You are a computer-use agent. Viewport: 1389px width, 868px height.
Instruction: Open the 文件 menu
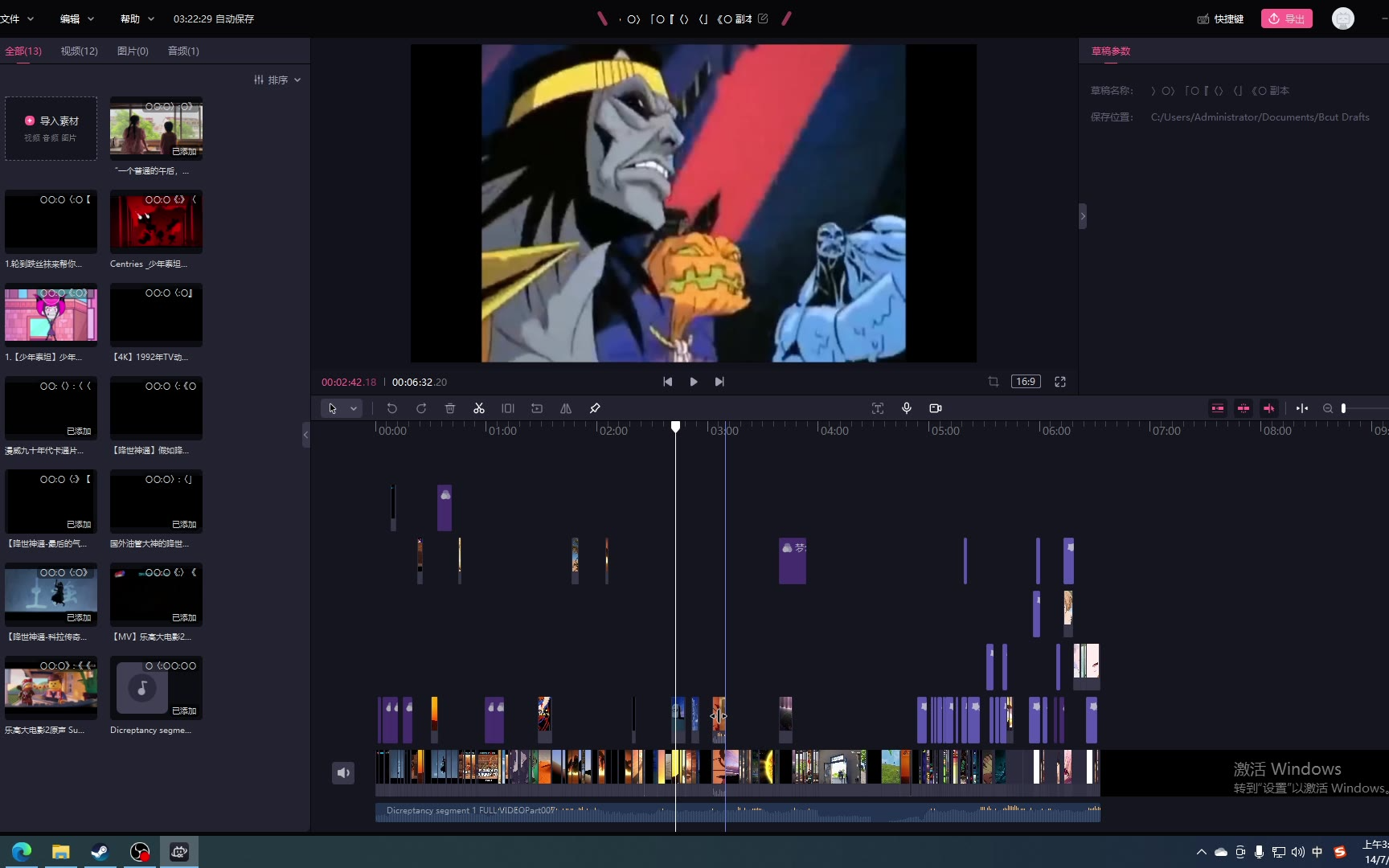17,18
